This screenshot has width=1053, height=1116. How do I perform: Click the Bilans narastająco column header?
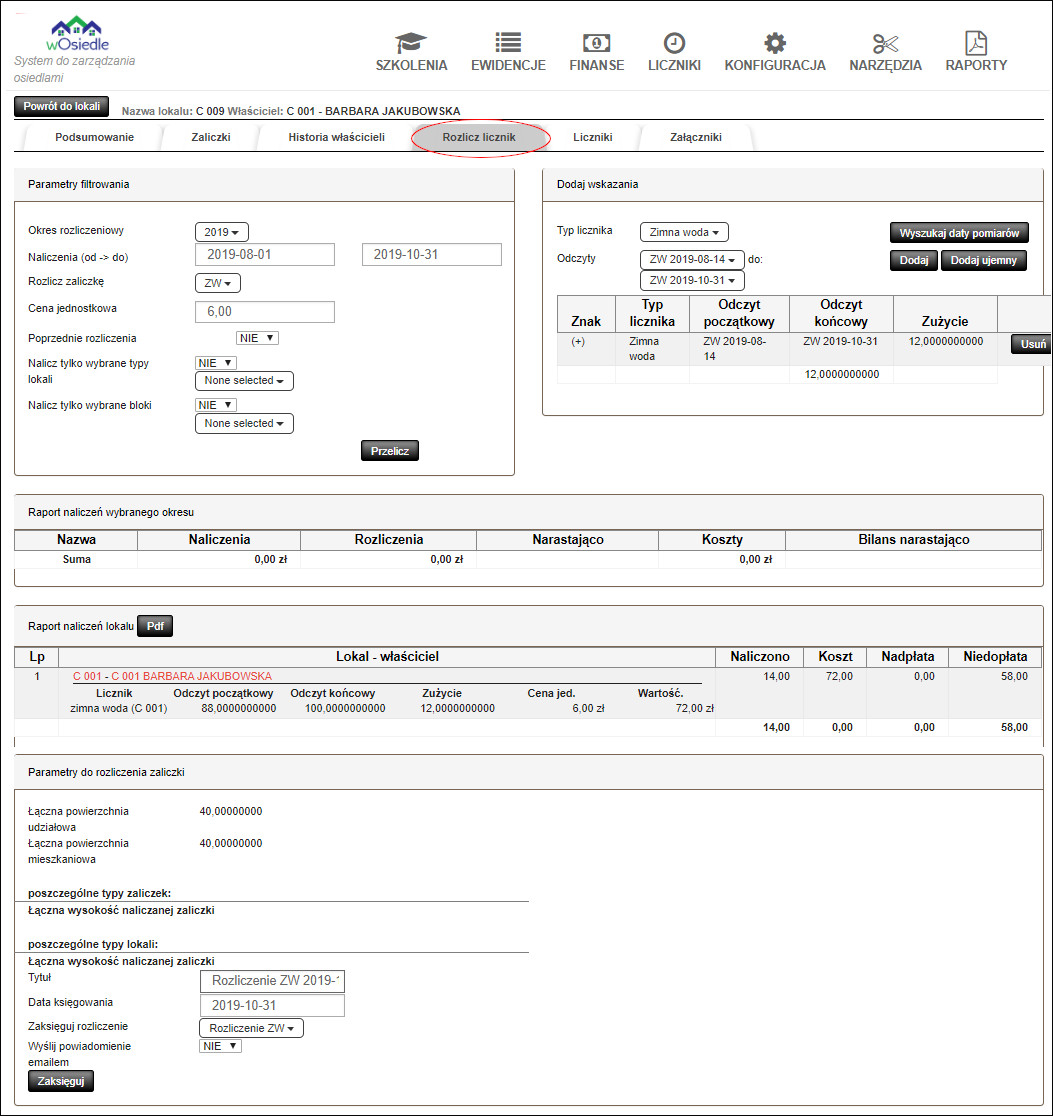point(913,539)
